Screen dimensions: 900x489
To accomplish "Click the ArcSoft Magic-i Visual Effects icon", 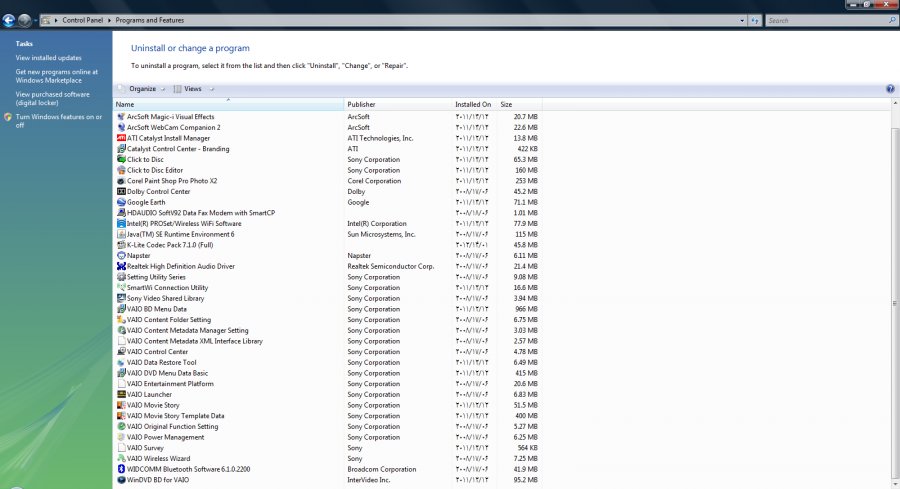I will [x=121, y=117].
